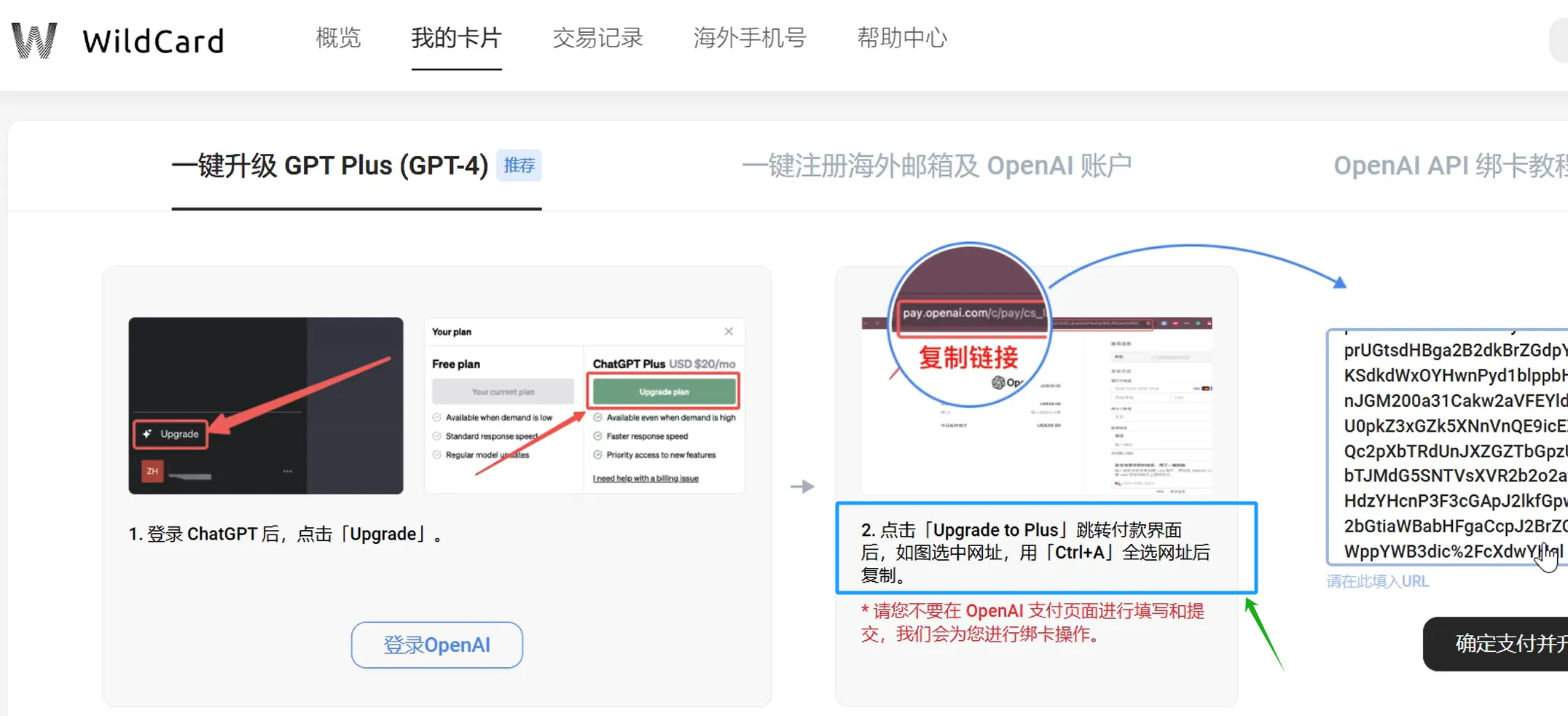The height and width of the screenshot is (716, 1568).
Task: Click the 登录OpenAI button
Action: click(436, 645)
